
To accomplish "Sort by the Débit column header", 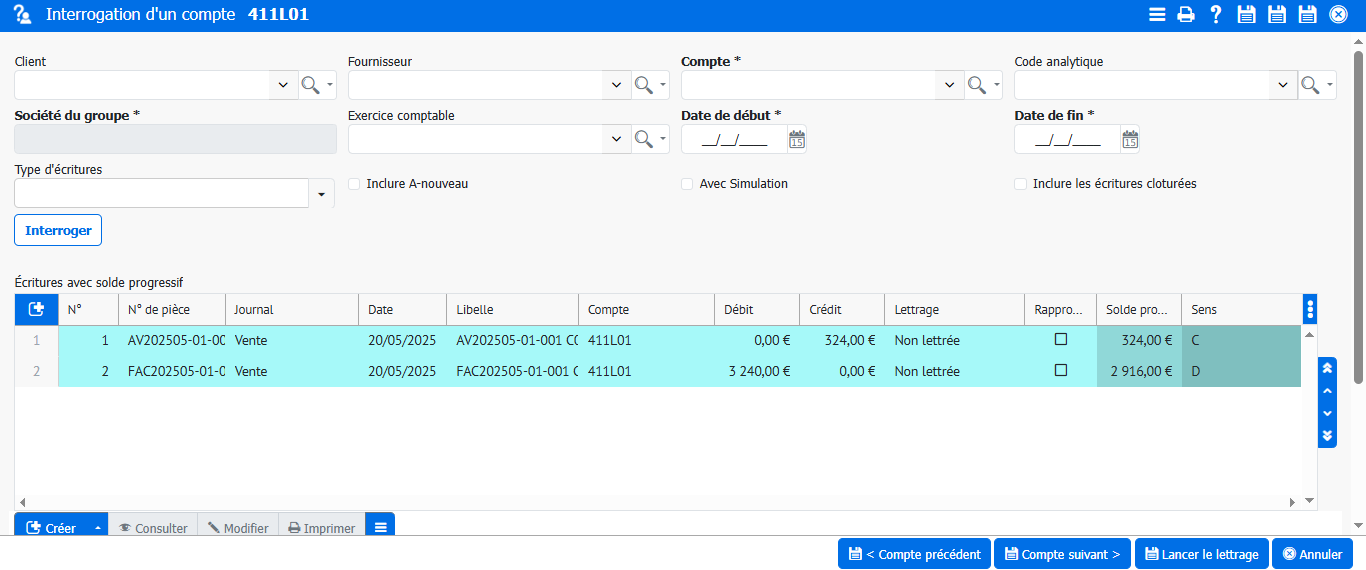I will click(x=756, y=310).
